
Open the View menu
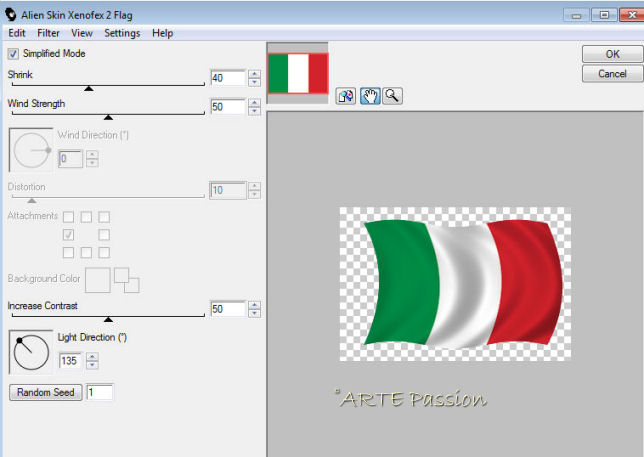coord(82,33)
